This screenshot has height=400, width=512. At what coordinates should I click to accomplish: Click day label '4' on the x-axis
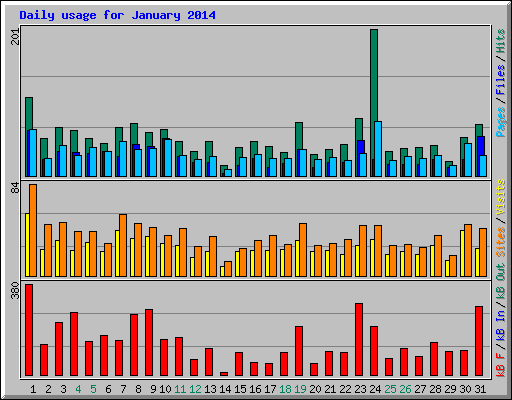pos(78,389)
